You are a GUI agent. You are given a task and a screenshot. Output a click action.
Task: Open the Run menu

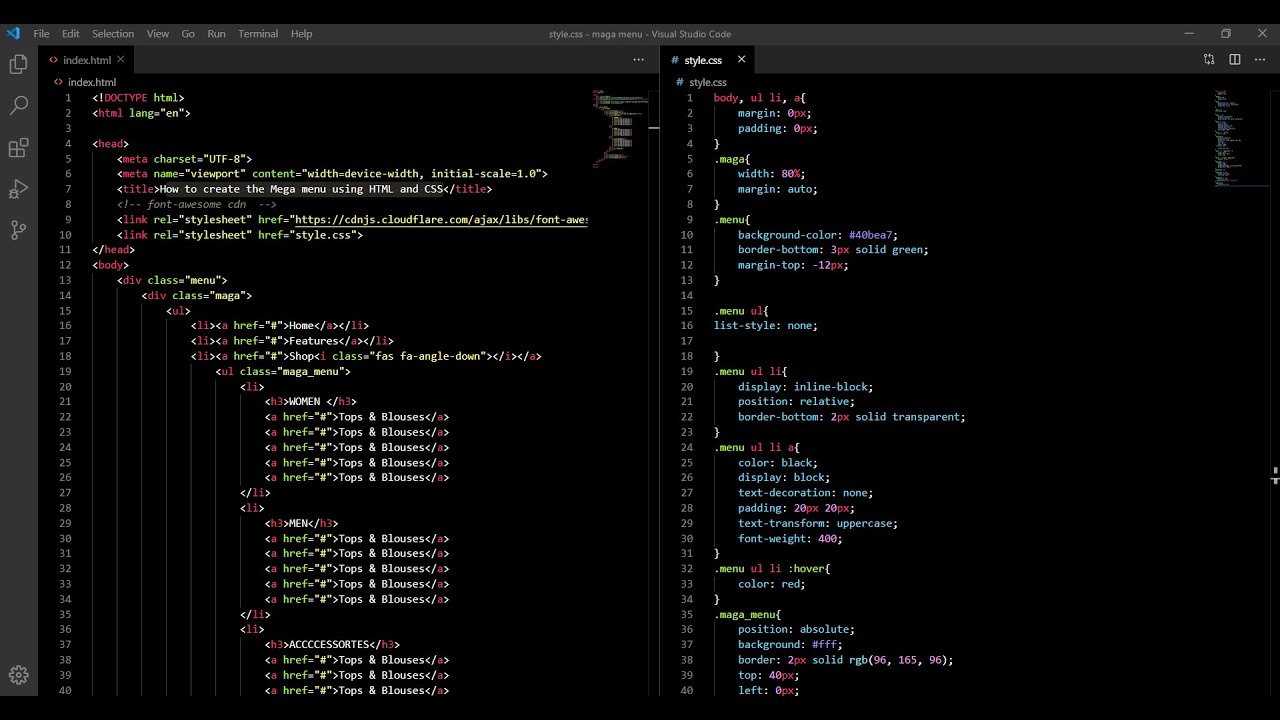click(x=216, y=33)
